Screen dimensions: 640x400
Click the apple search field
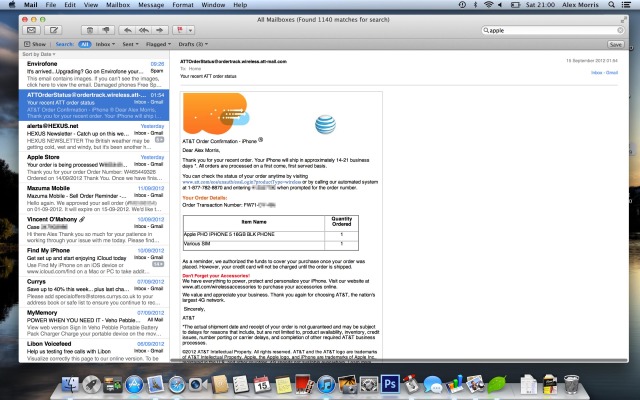click(553, 30)
